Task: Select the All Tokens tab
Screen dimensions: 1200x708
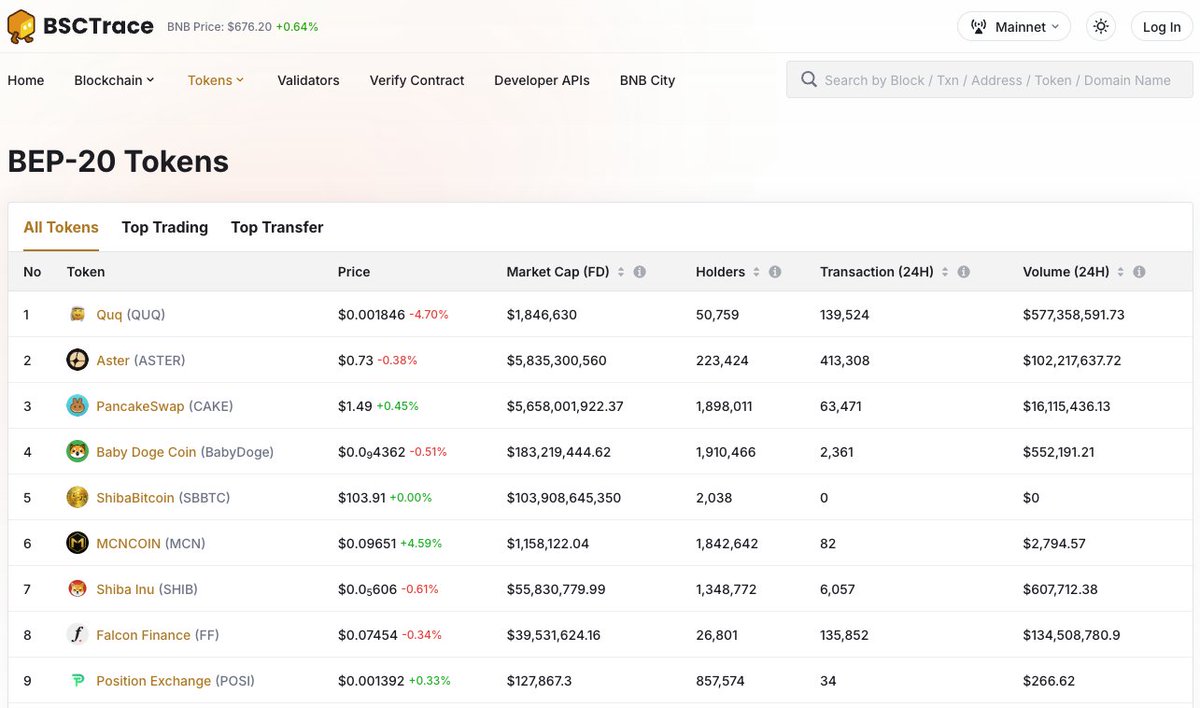Action: click(x=61, y=227)
